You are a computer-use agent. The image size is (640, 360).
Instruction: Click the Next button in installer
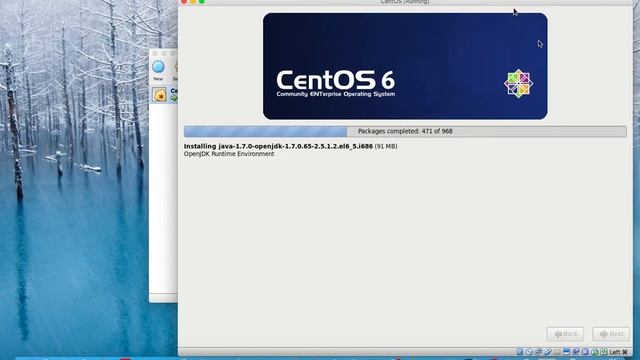[611, 334]
